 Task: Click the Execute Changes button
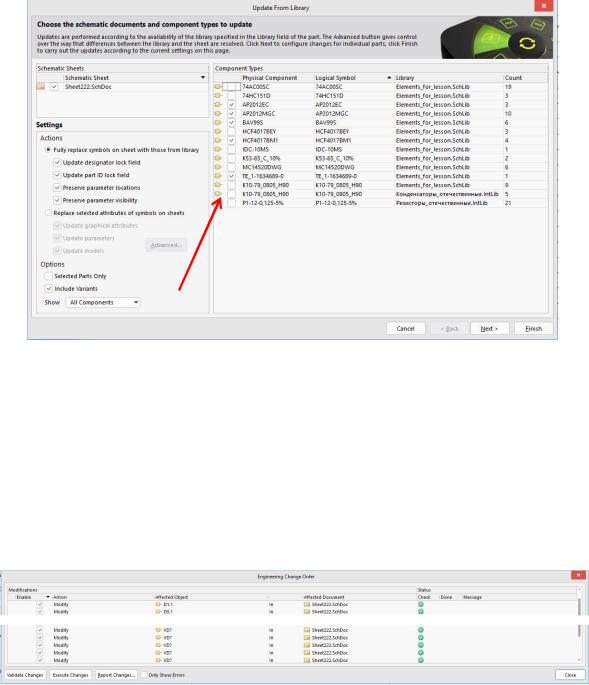(x=70, y=675)
